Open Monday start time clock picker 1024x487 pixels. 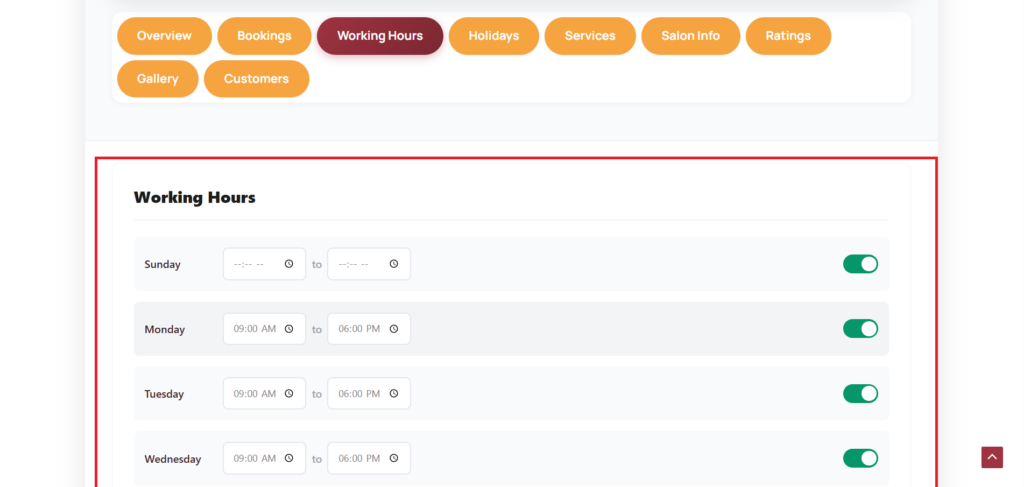pyautogui.click(x=289, y=329)
